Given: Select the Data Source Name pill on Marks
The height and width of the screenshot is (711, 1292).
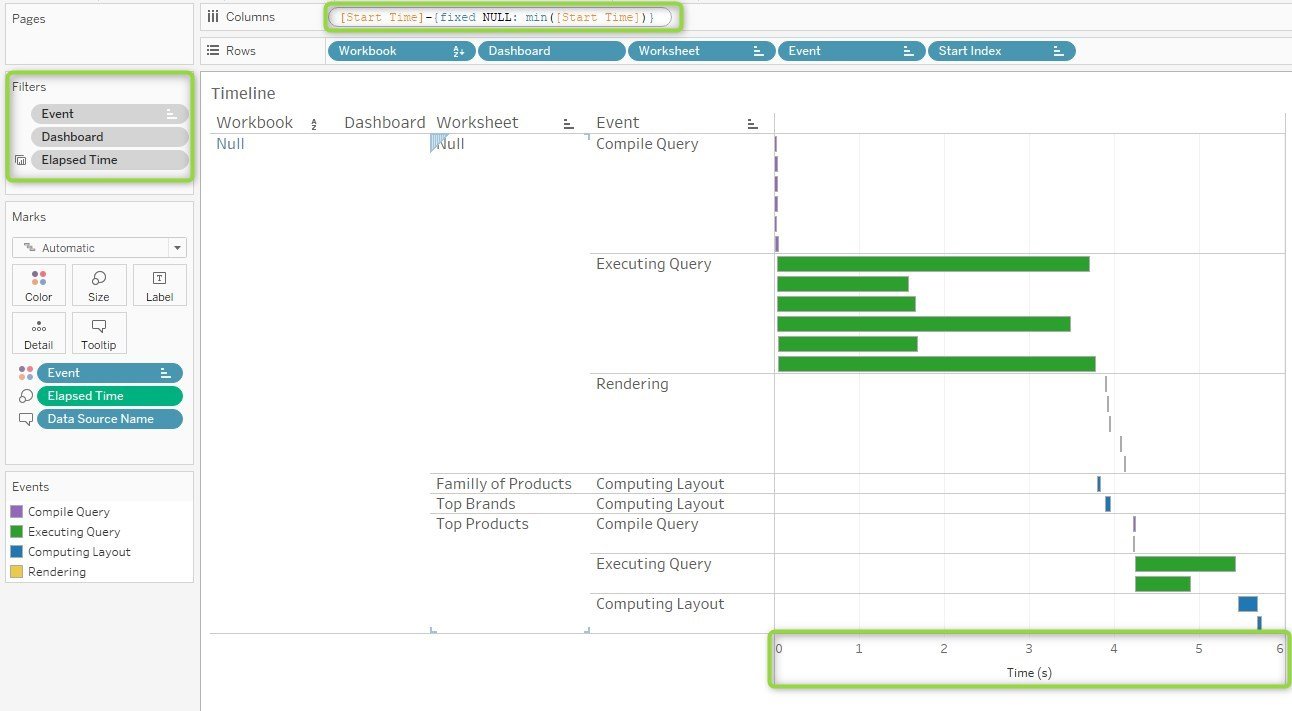Looking at the screenshot, I should (110, 419).
